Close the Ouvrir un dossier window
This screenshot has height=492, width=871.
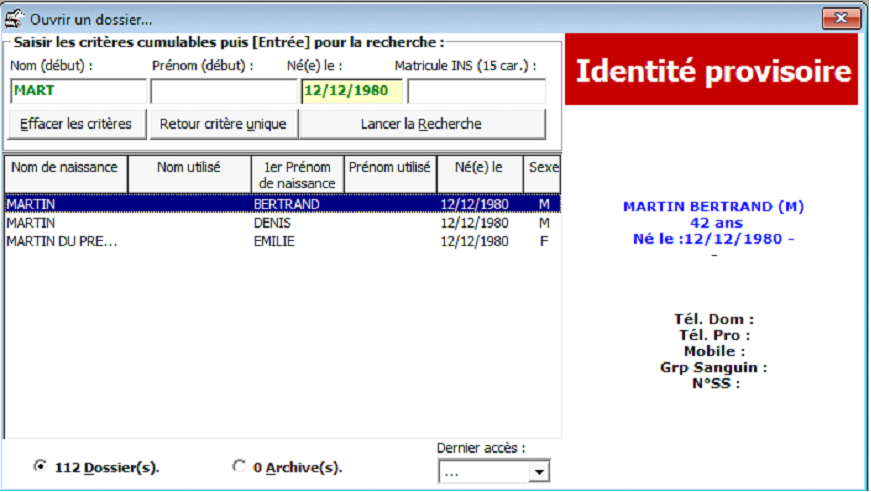click(842, 19)
